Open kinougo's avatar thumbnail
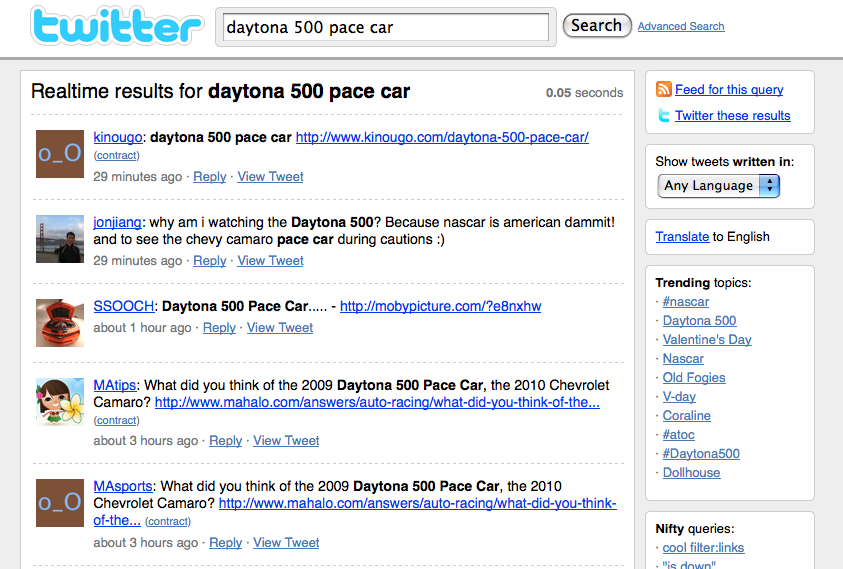Screen dimensions: 843x569 (x=60, y=154)
